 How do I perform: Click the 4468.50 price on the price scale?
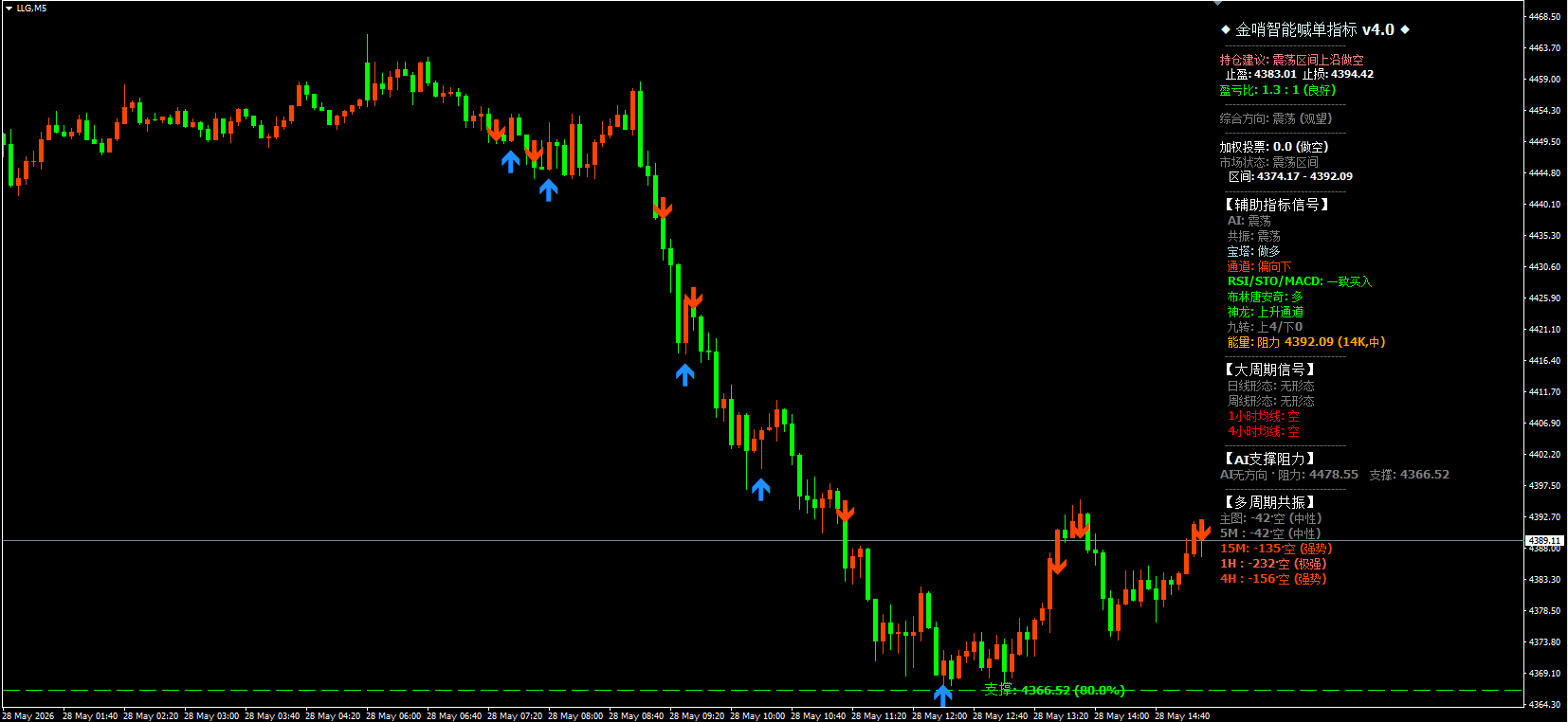coord(1544,17)
